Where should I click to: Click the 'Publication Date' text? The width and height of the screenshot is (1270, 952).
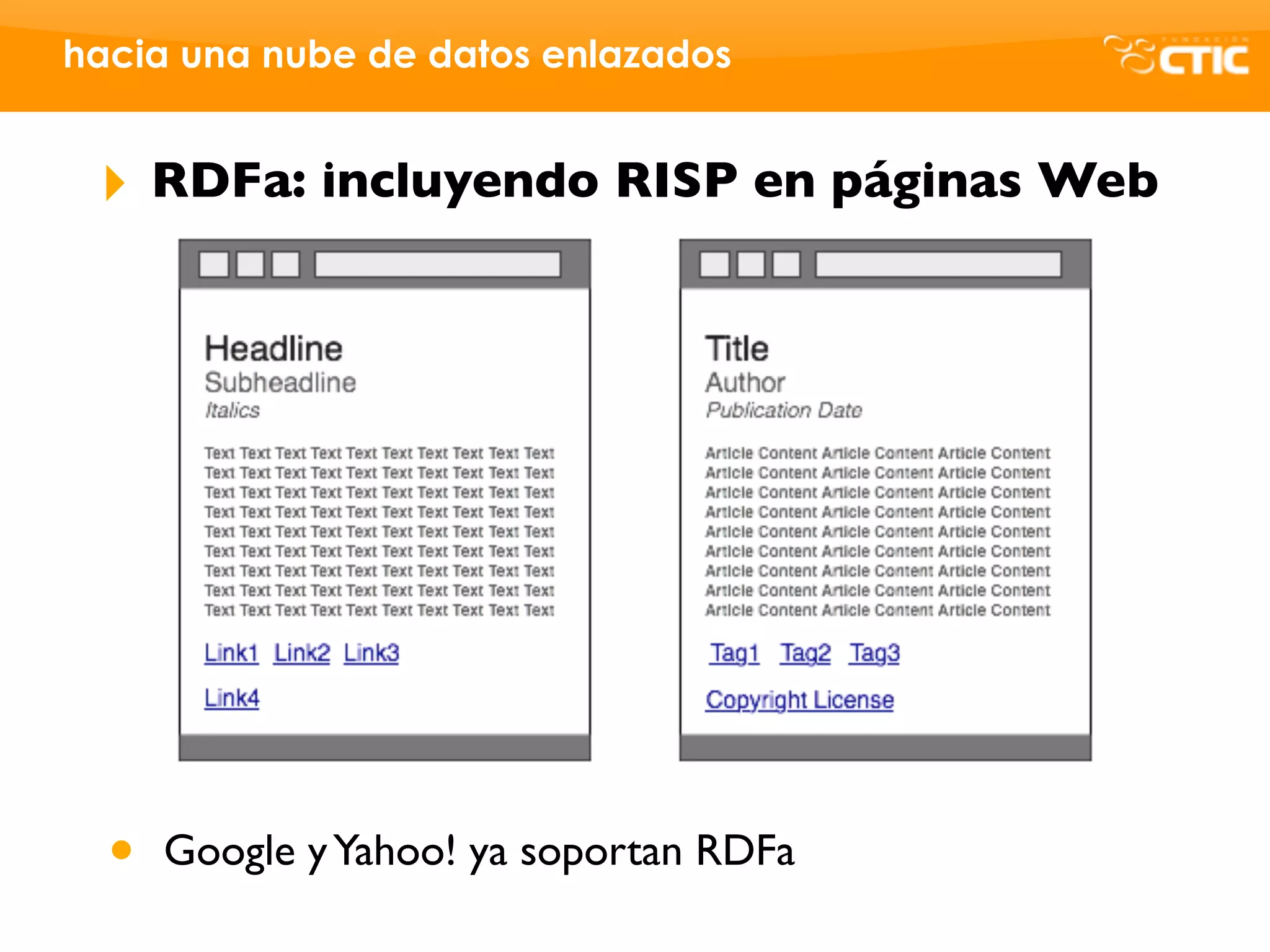[784, 410]
